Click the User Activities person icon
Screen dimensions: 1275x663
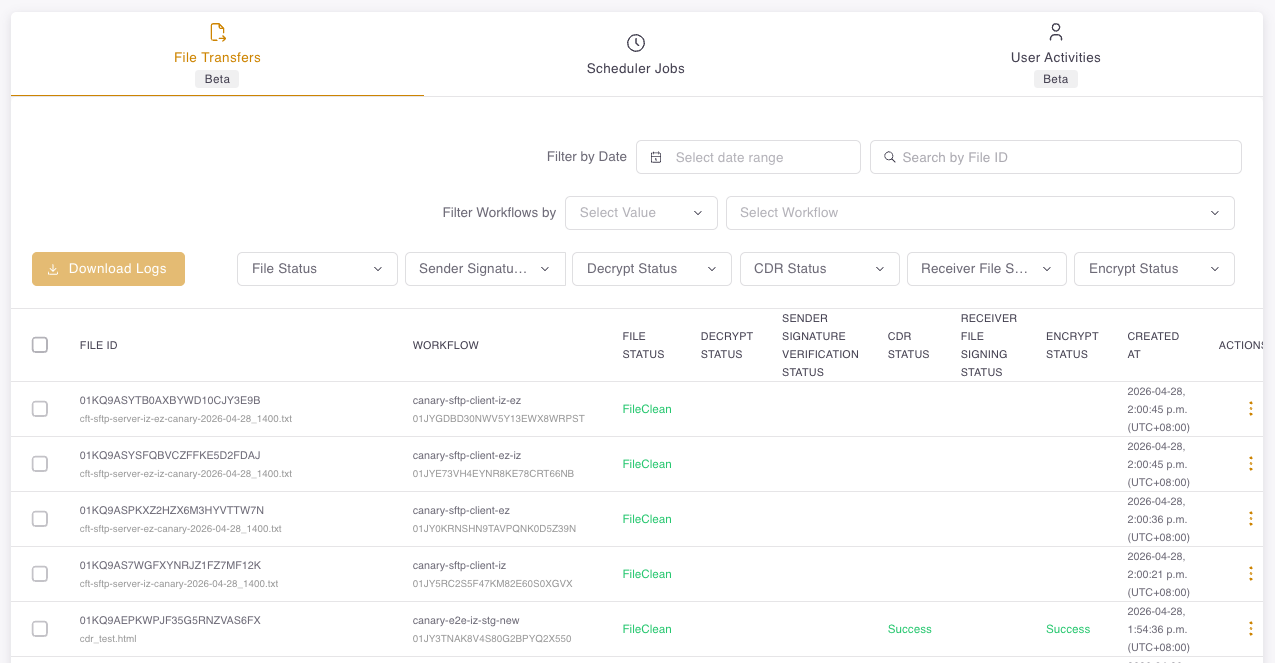coord(1056,32)
